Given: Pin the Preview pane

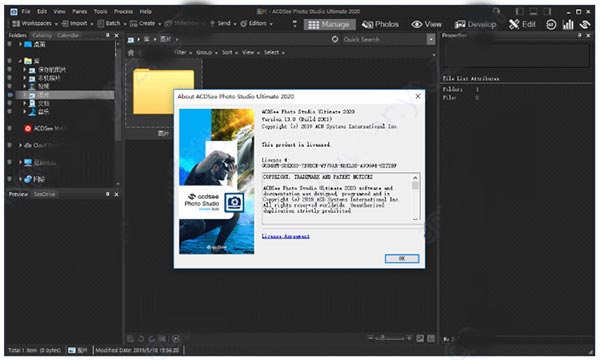Looking at the screenshot, I should (x=108, y=194).
